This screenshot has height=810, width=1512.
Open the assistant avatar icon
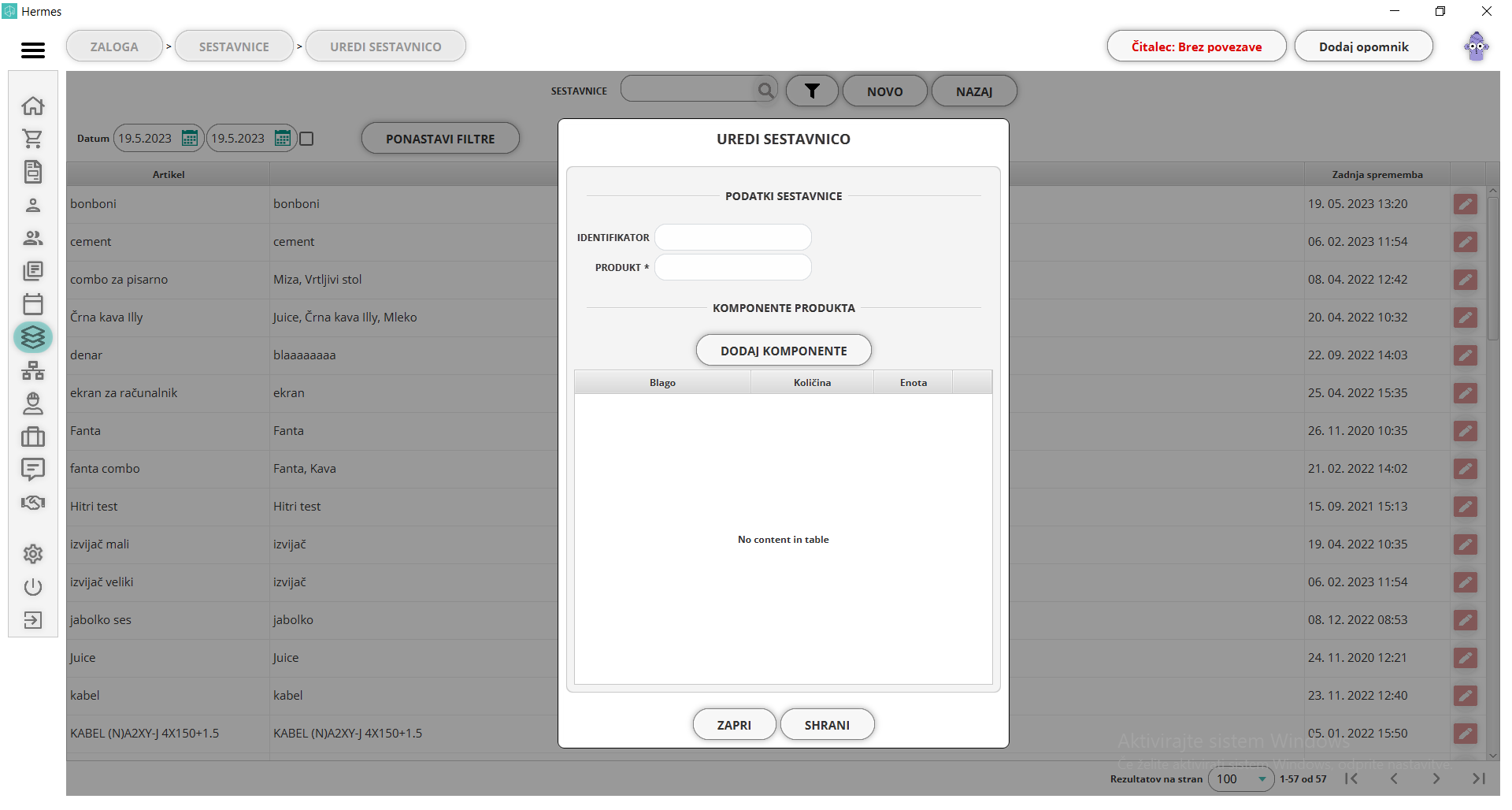(x=1477, y=46)
